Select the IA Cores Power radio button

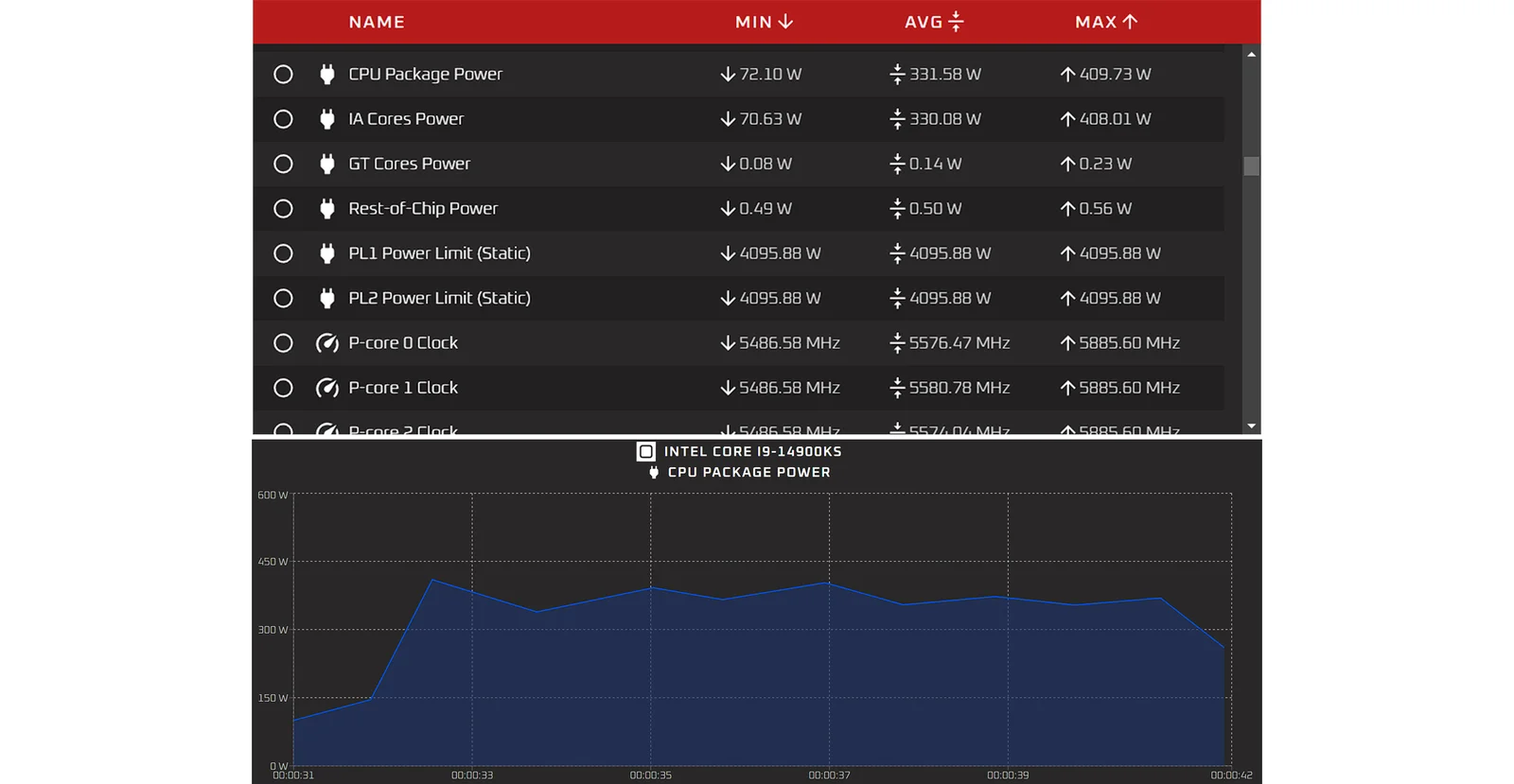tap(283, 119)
